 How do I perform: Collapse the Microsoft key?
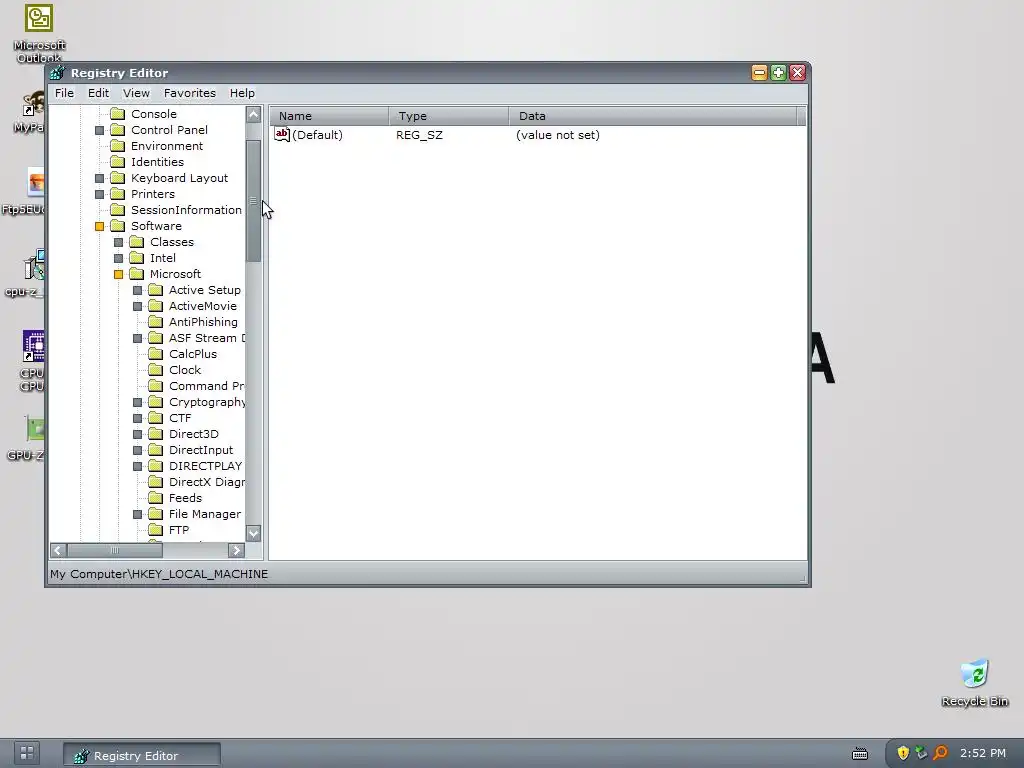pos(118,274)
